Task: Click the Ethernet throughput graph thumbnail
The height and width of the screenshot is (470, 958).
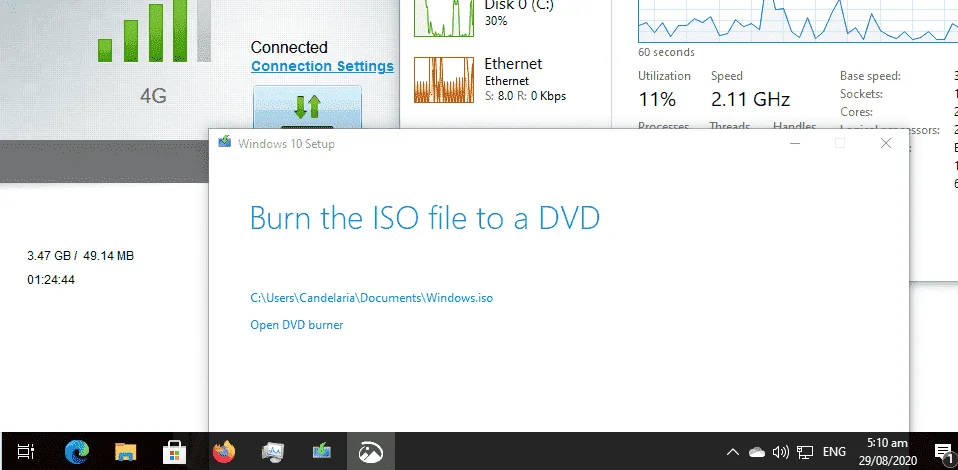Action: (x=444, y=79)
